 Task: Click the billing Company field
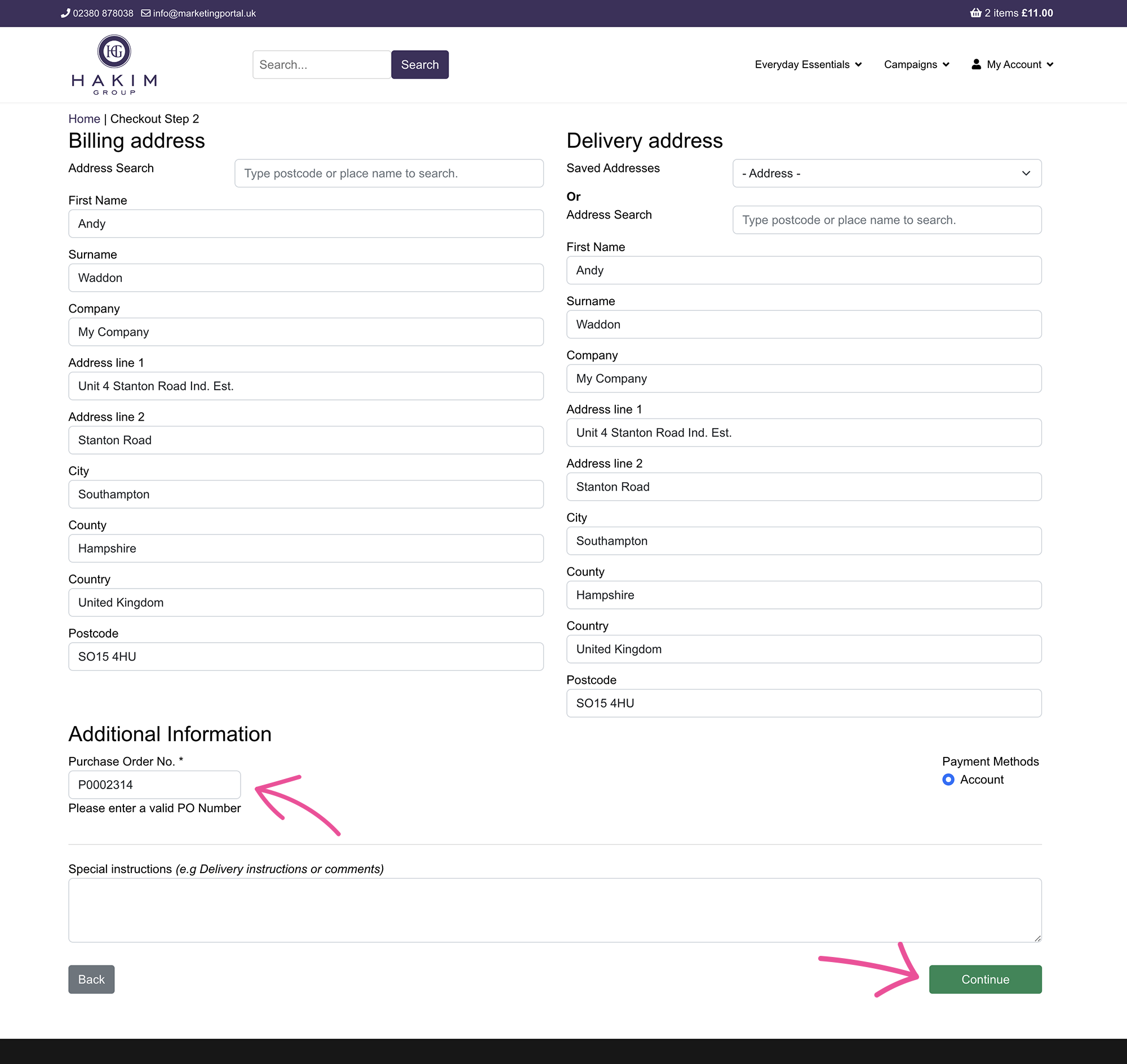[x=306, y=332]
